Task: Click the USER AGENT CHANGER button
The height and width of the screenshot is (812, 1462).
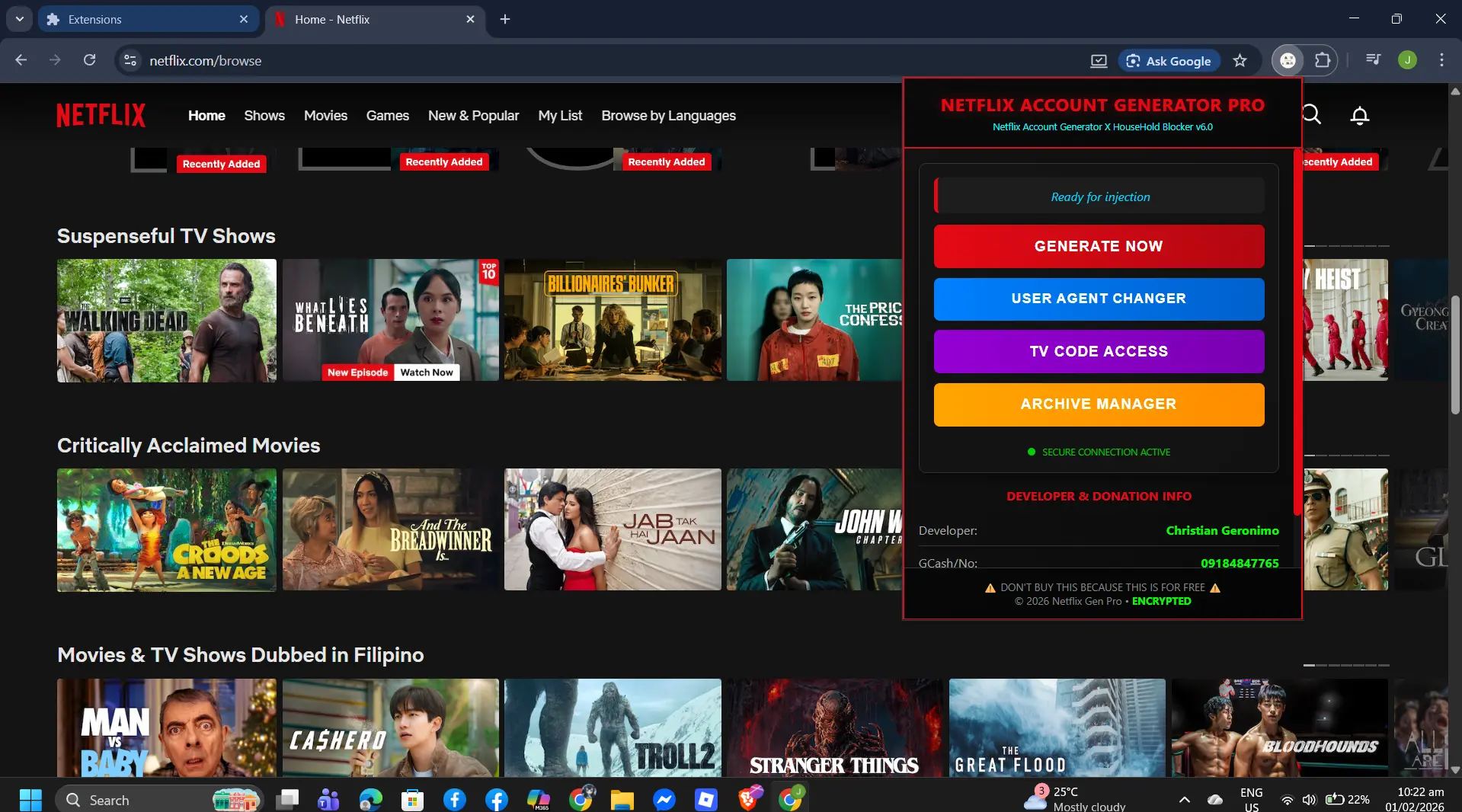Action: point(1099,299)
